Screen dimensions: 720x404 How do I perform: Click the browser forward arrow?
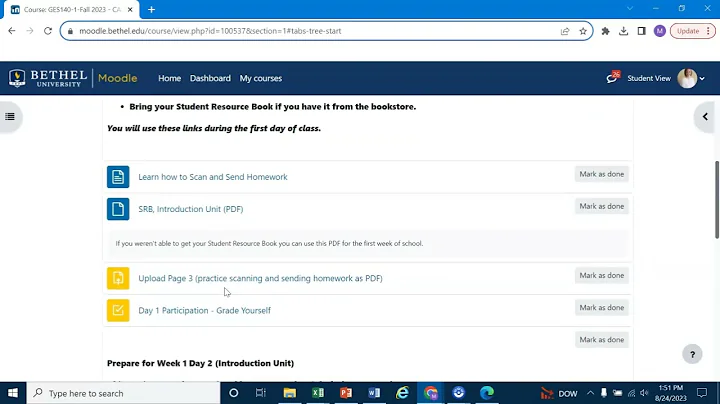(x=30, y=31)
